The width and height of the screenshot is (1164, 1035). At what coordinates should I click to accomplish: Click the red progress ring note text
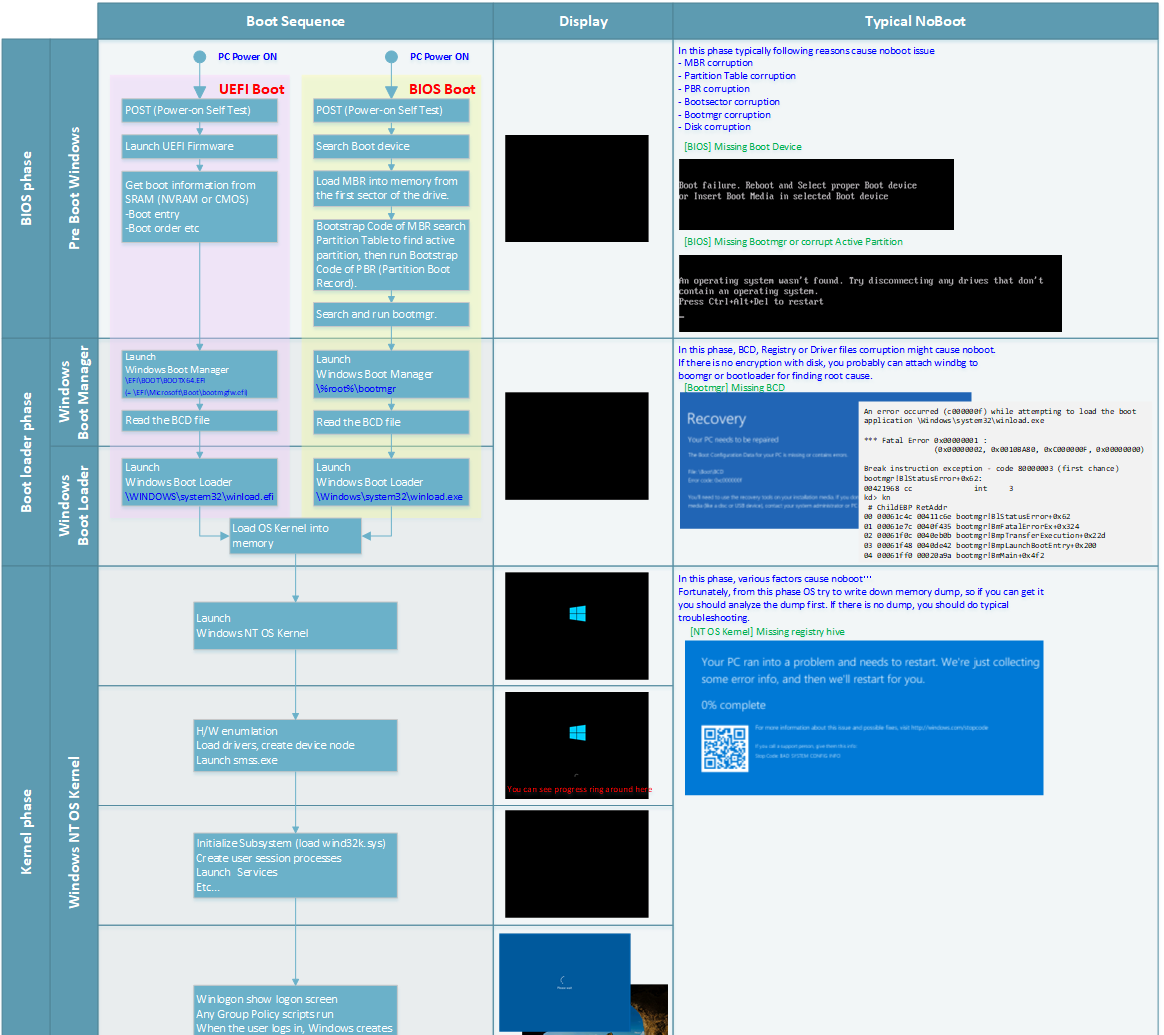579,789
